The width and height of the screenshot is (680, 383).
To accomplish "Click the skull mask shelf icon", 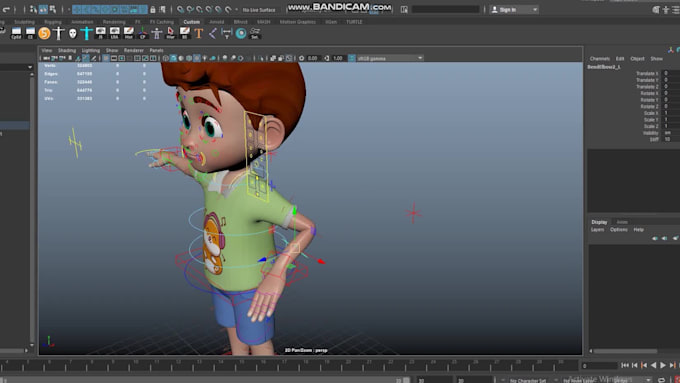I will [x=73, y=33].
